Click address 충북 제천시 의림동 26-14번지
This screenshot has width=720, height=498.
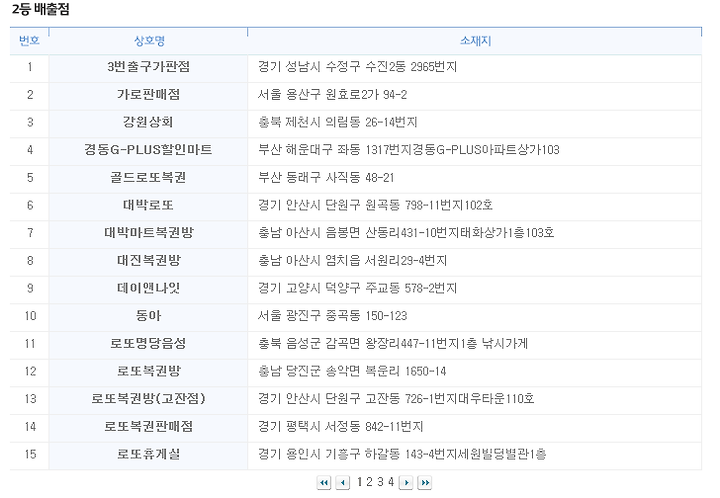click(338, 122)
